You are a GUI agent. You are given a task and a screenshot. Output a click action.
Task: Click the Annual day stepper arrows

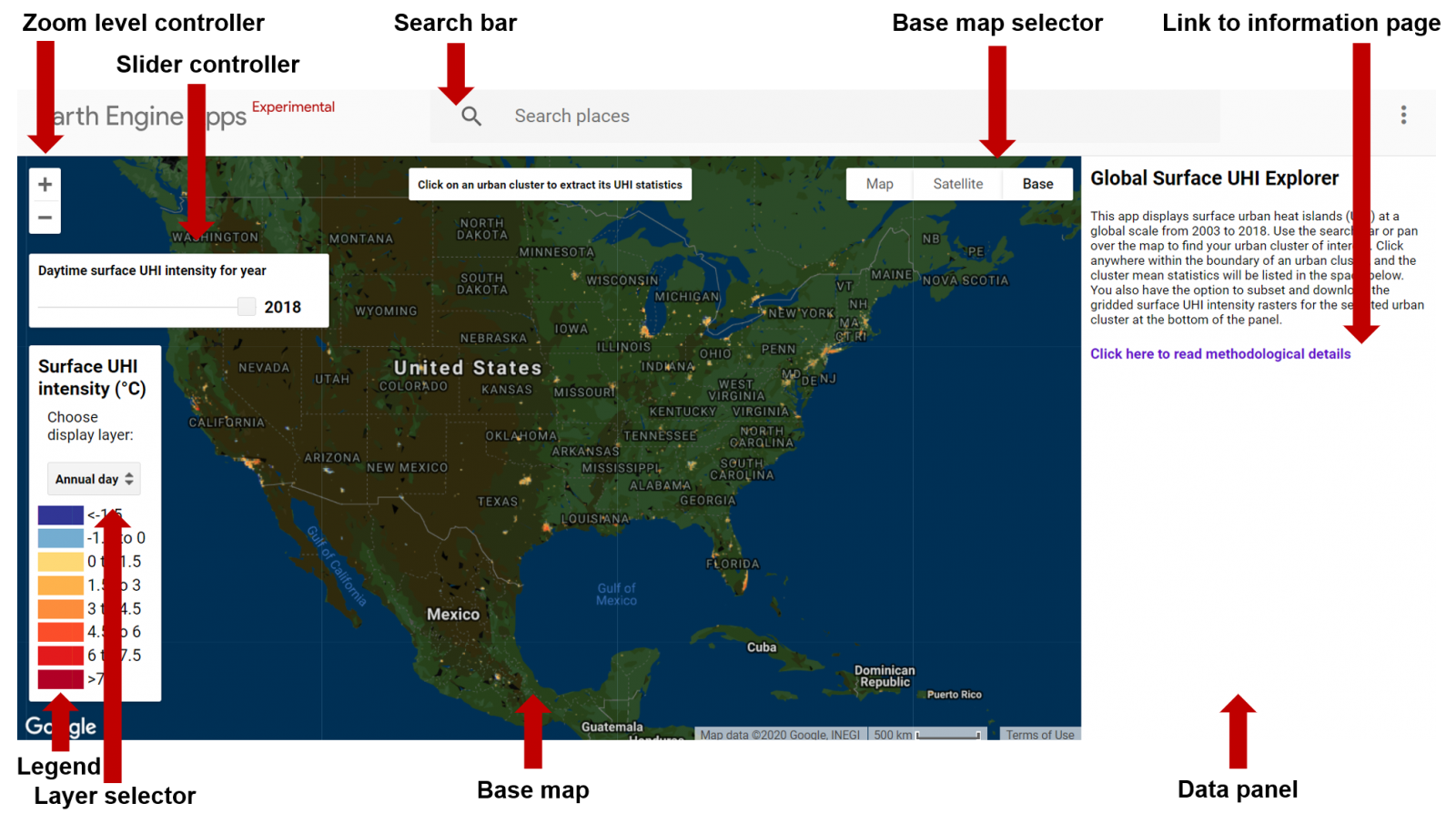tap(130, 479)
